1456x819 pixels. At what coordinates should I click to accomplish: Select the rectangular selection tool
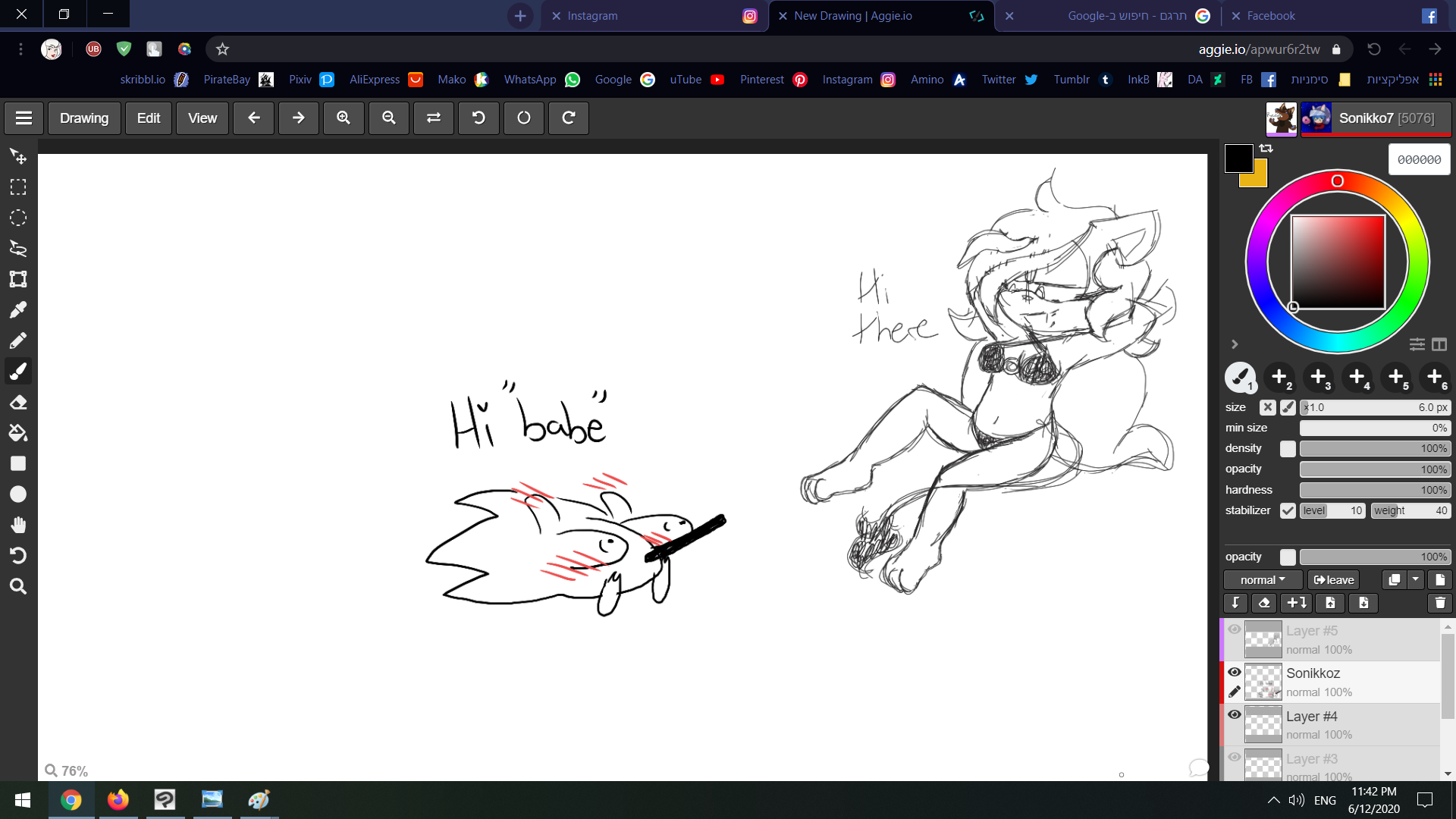(18, 187)
